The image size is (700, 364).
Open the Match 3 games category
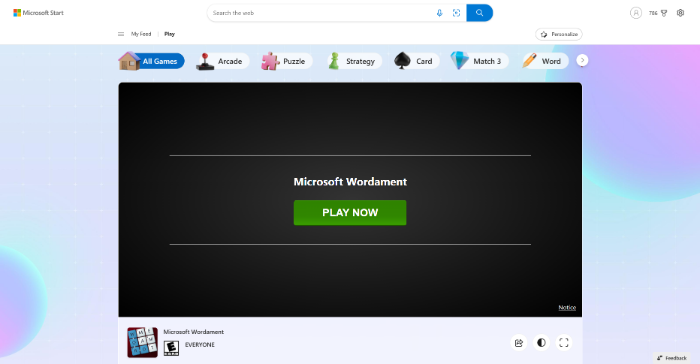pyautogui.click(x=479, y=61)
